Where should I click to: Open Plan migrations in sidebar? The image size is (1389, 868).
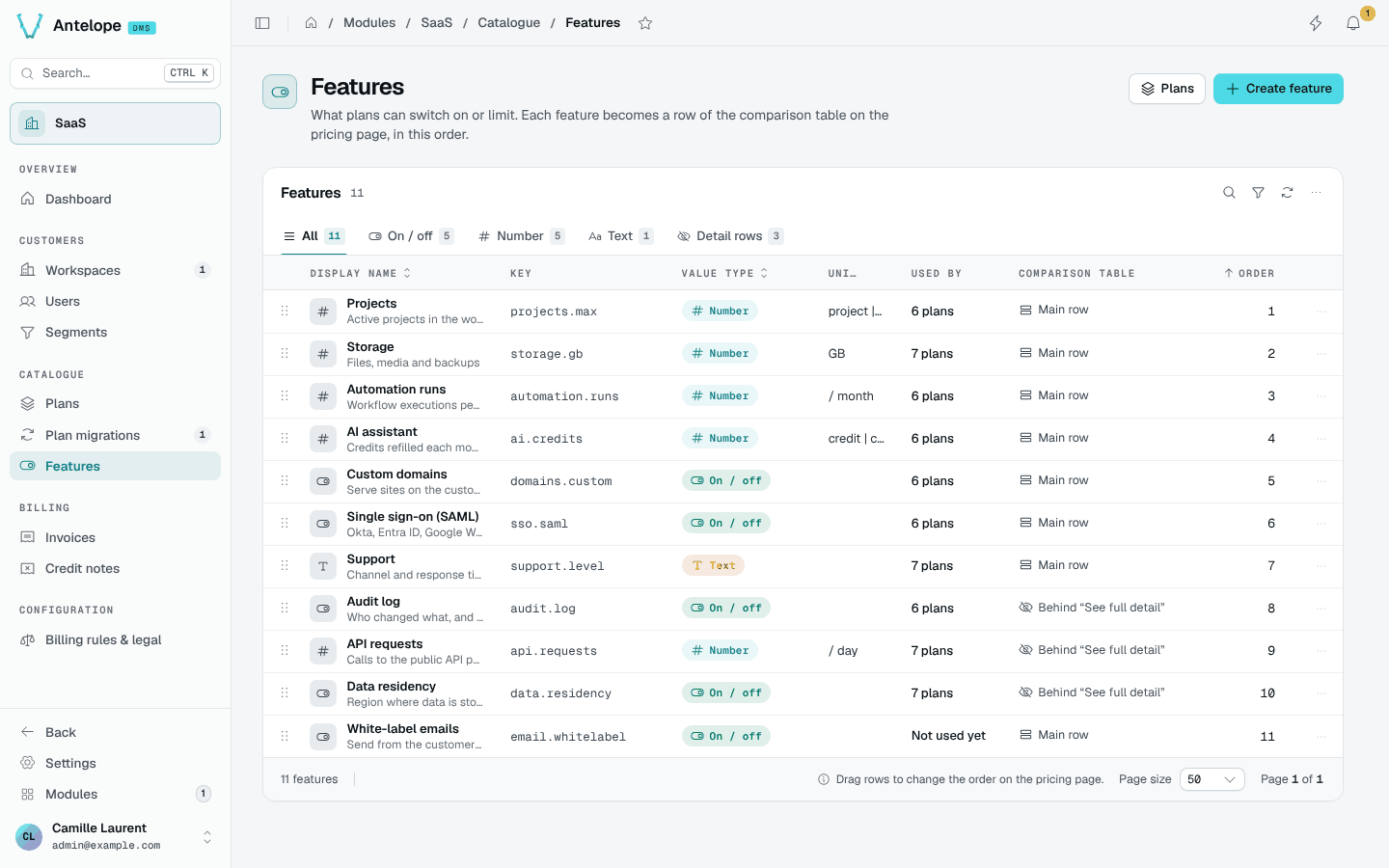(115, 435)
